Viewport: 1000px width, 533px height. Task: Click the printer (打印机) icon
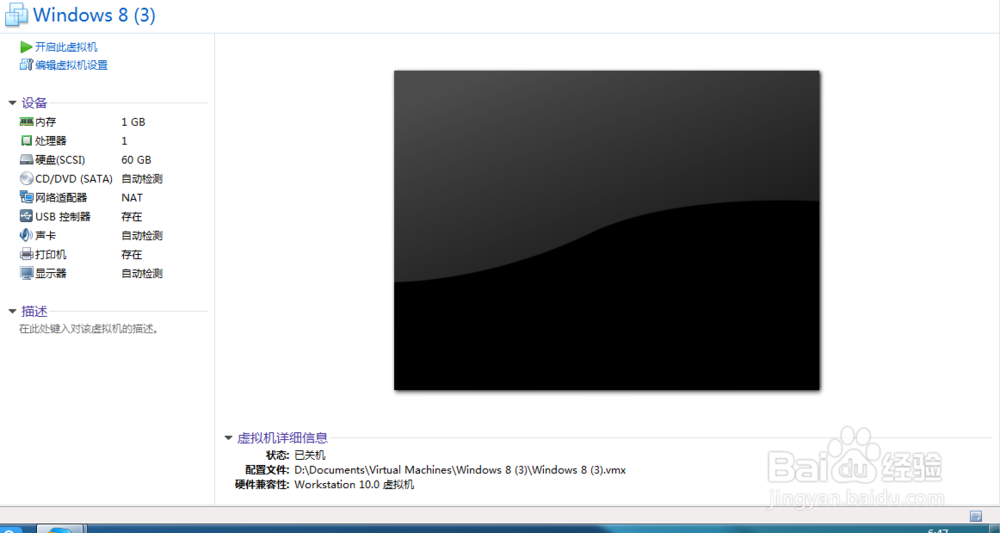pos(26,254)
